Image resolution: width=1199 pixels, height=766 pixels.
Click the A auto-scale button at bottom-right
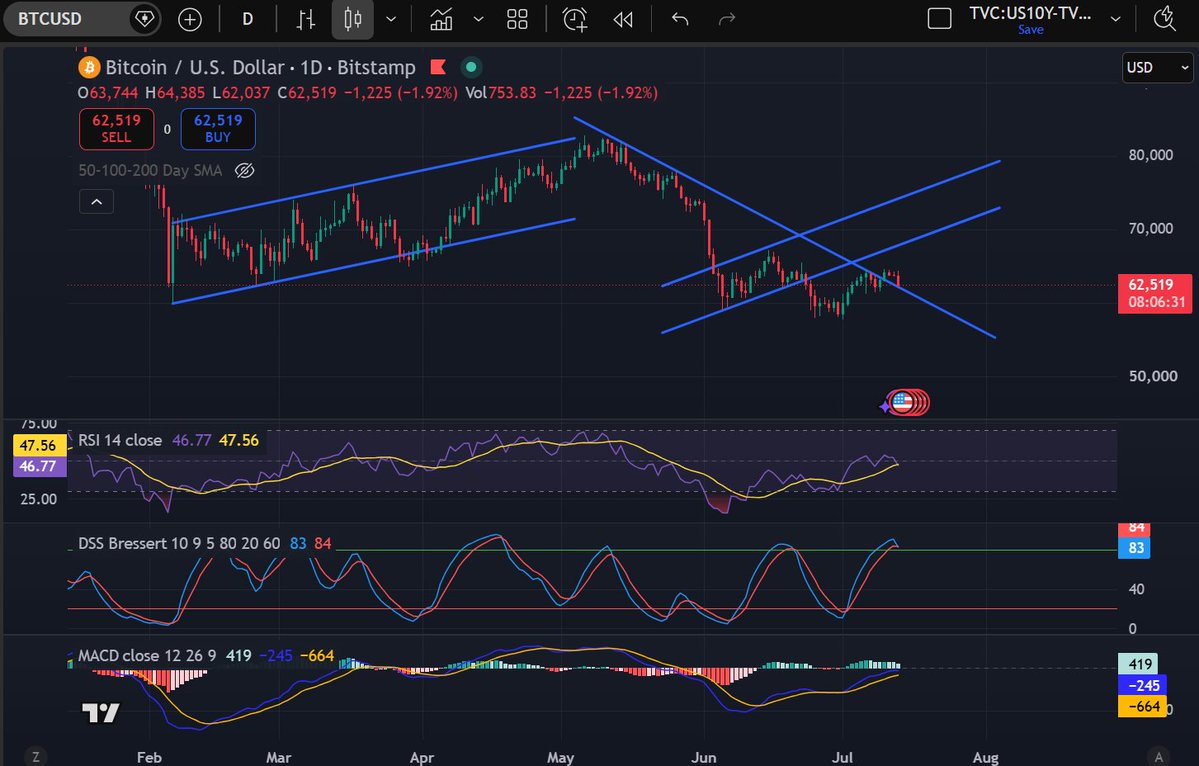[1158, 757]
